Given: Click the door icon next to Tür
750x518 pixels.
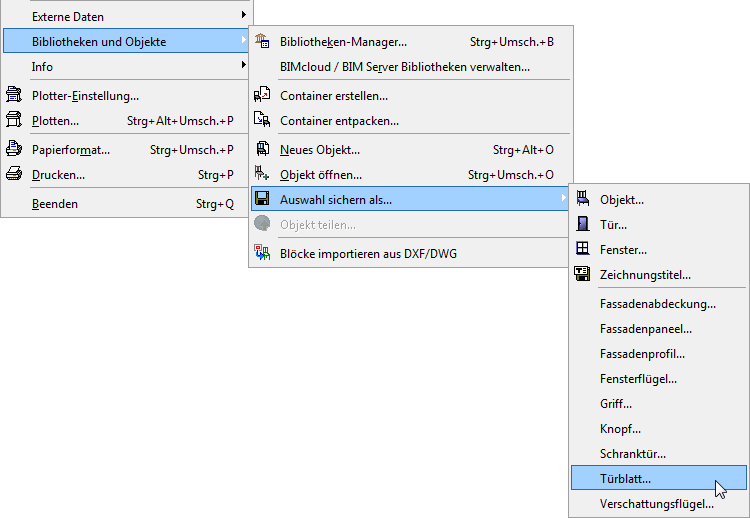Looking at the screenshot, I should tap(583, 225).
